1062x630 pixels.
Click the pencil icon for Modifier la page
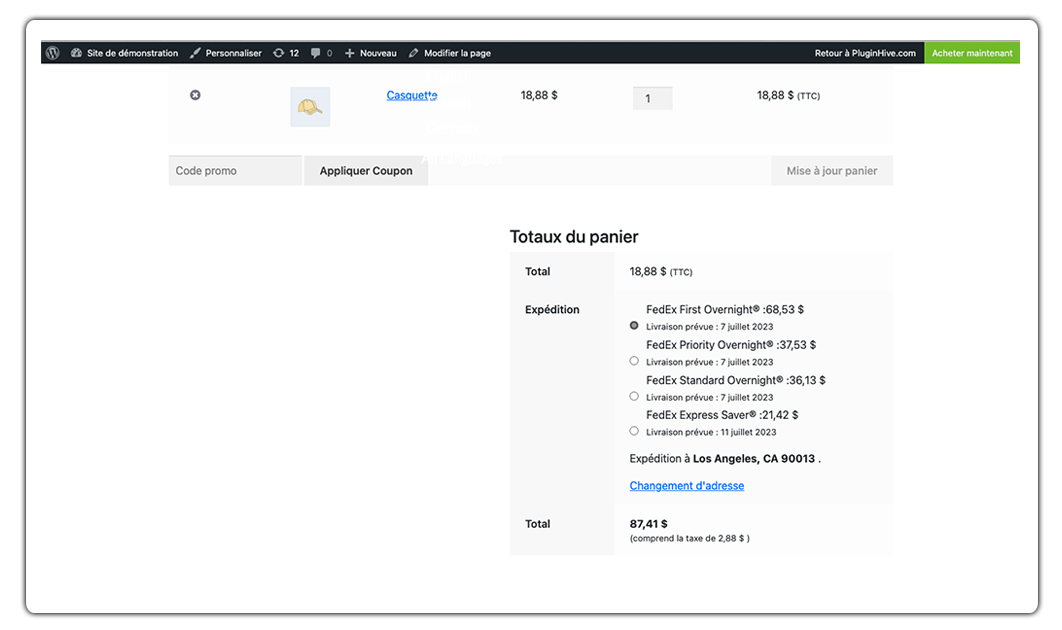click(413, 53)
